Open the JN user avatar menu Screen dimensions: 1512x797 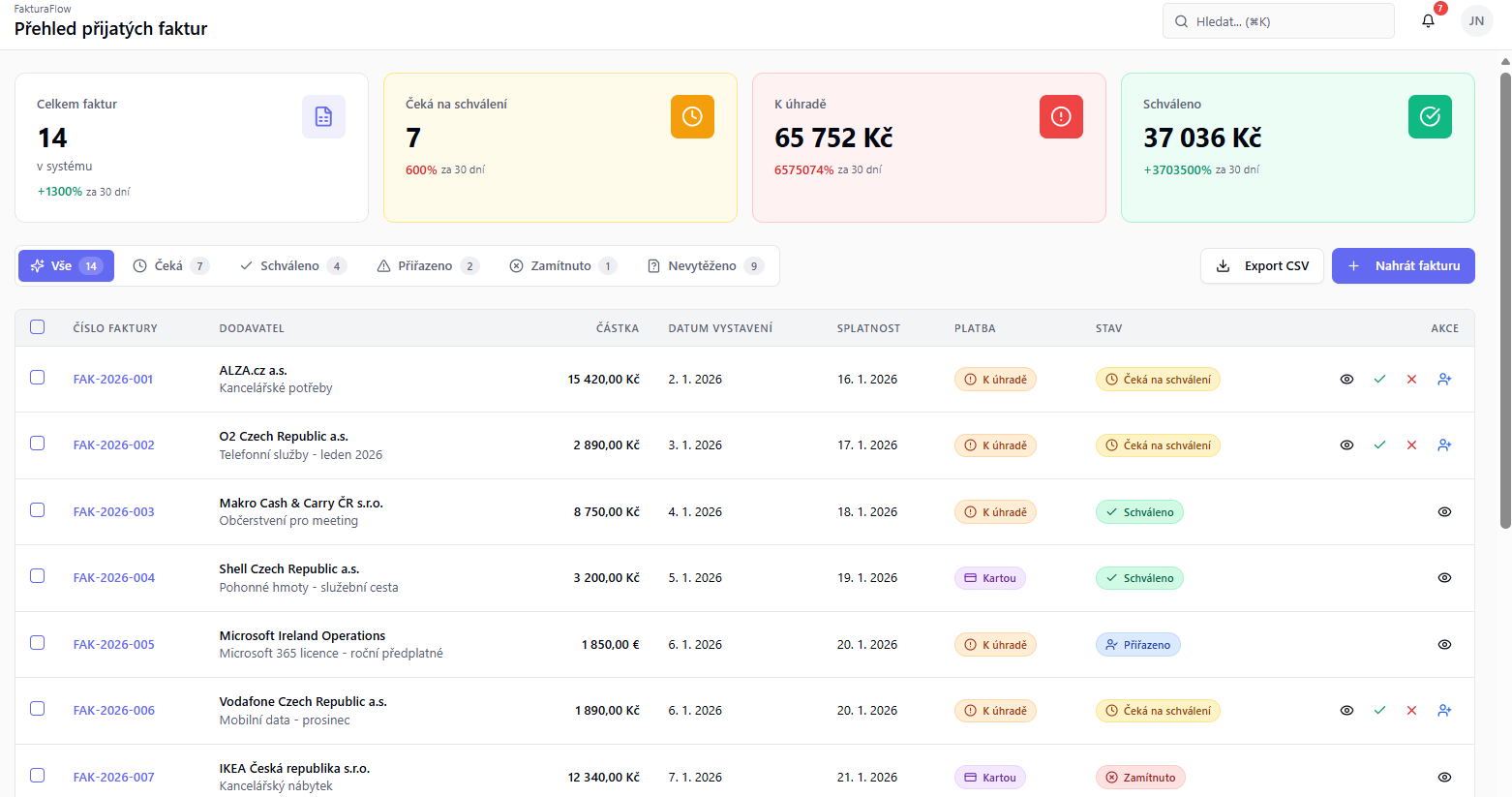(x=1476, y=21)
